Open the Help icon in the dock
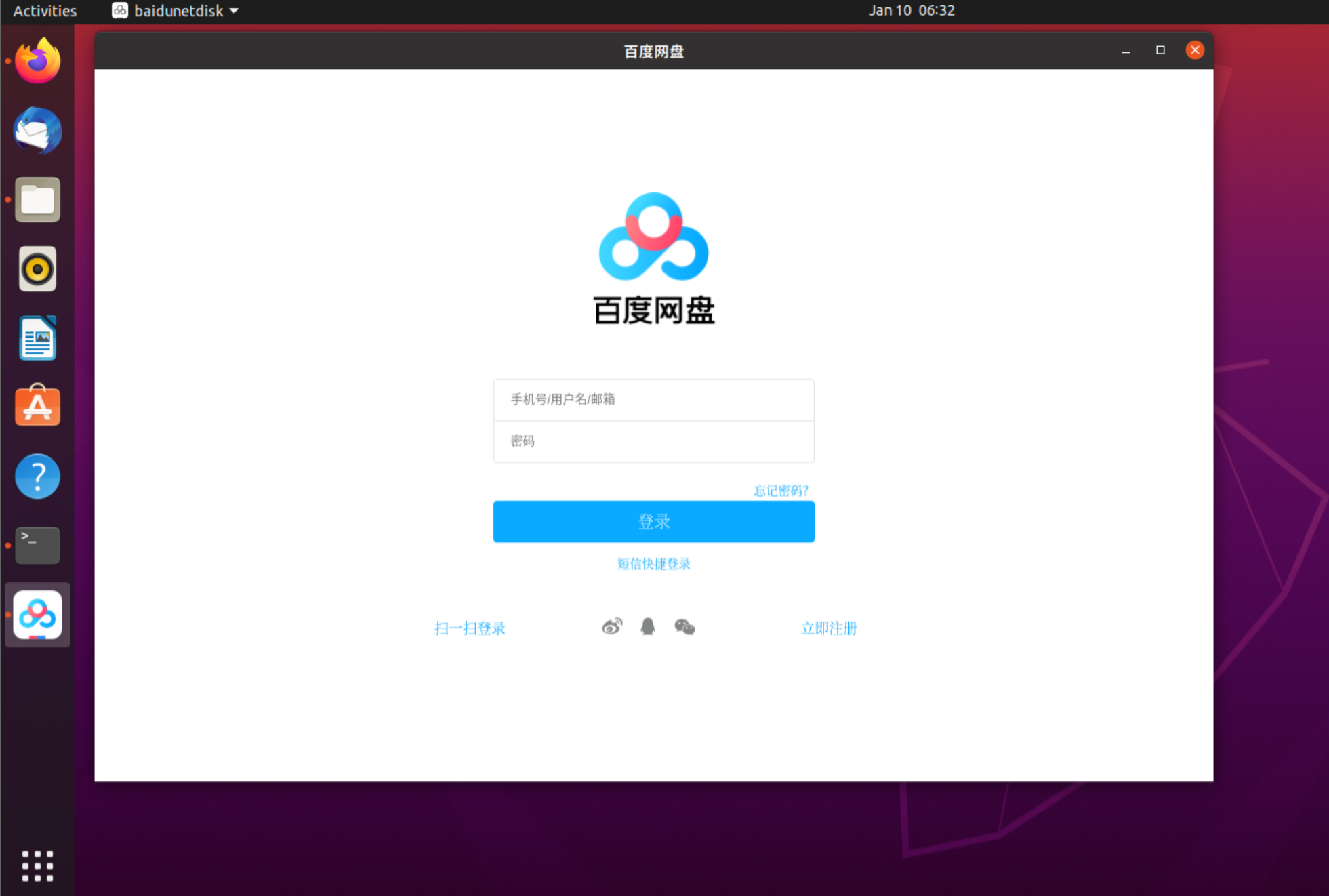This screenshot has width=1329, height=896. [38, 476]
